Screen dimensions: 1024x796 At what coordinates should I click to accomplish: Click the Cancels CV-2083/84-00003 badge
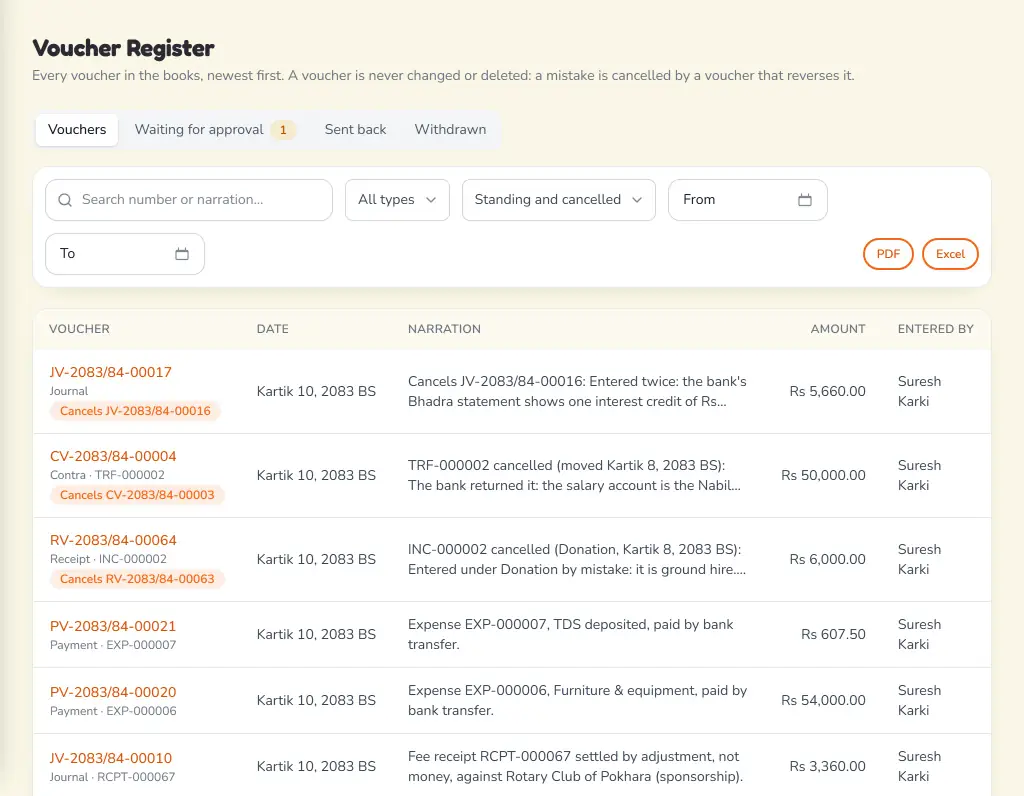[x=137, y=495]
